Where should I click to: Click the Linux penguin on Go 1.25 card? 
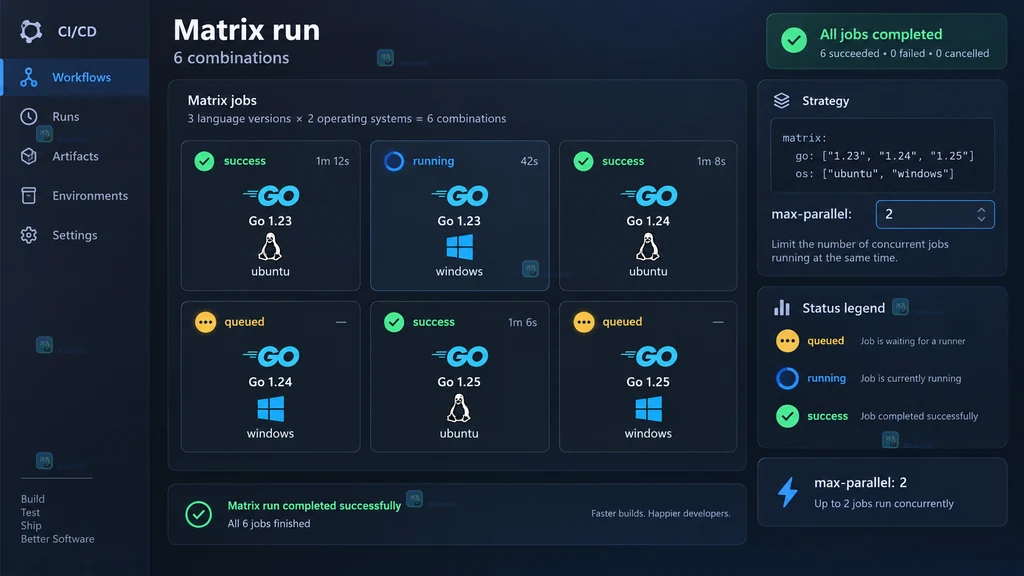click(x=458, y=408)
